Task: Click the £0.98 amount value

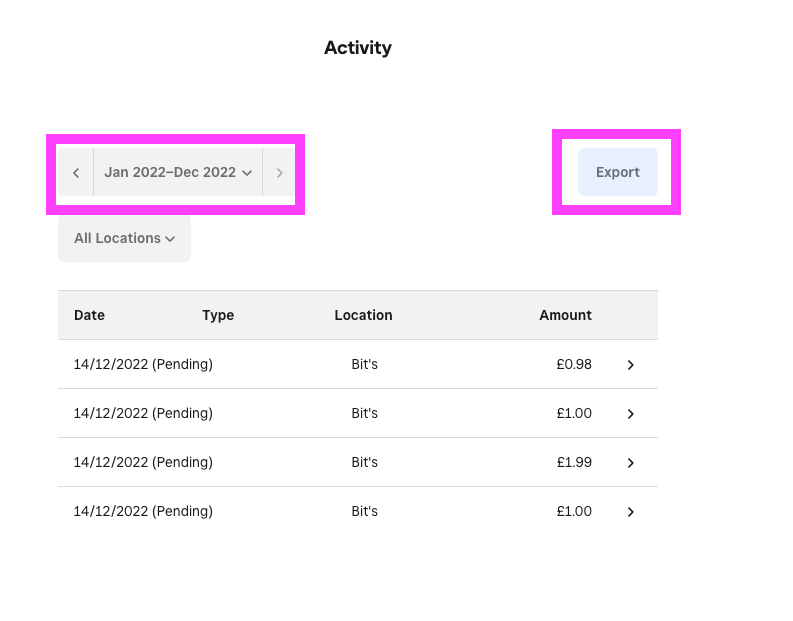Action: point(574,365)
